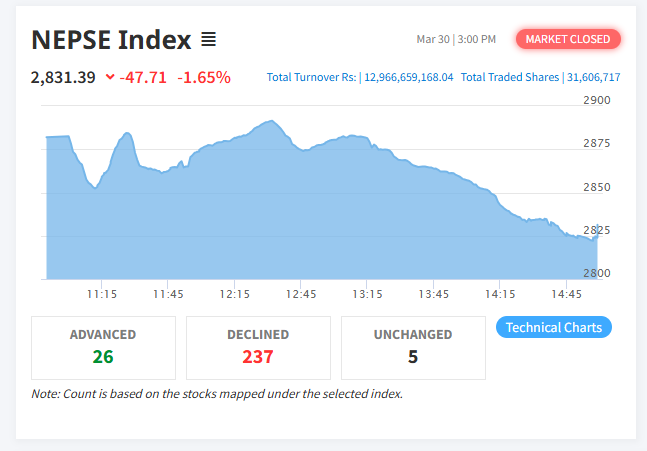Click the NEPSE Index heading
This screenshot has height=451, width=647.
pyautogui.click(x=111, y=40)
